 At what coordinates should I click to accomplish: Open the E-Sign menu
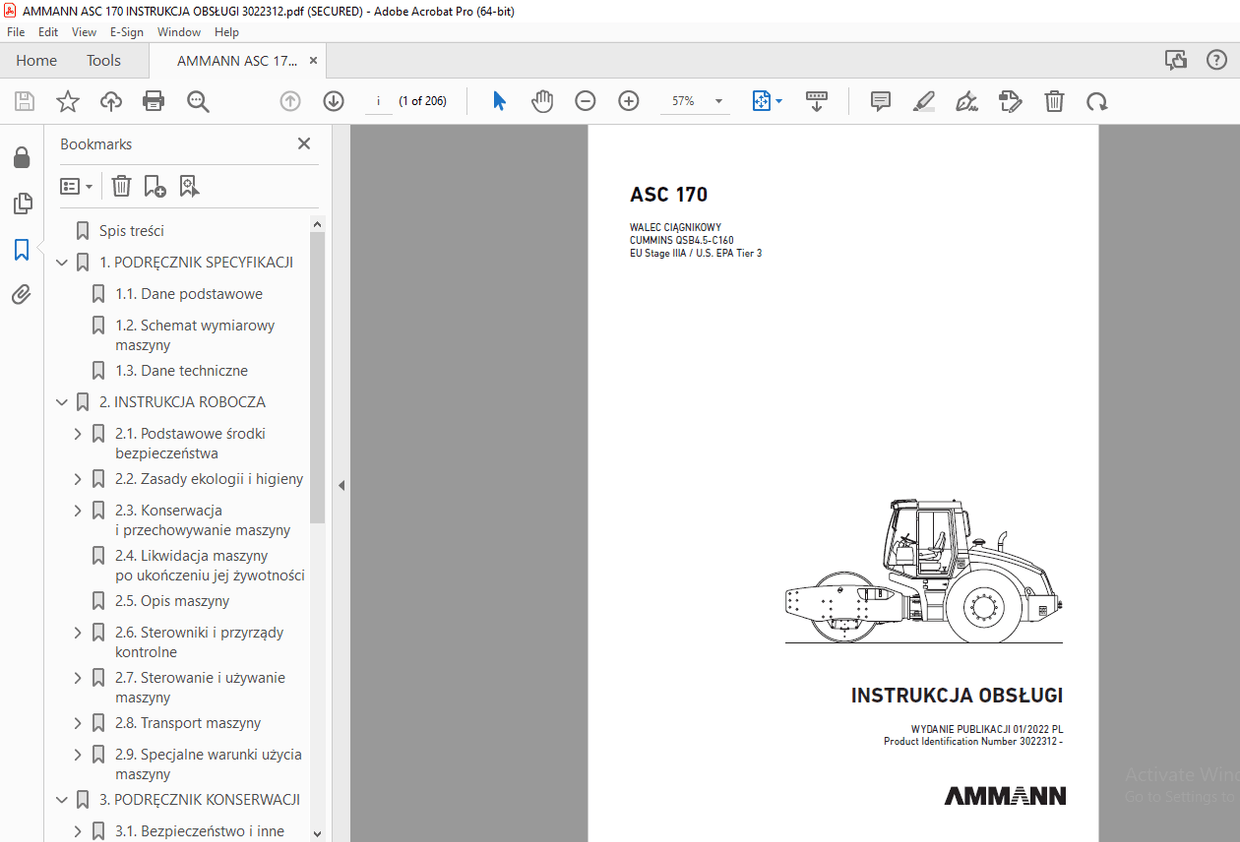[x=126, y=31]
